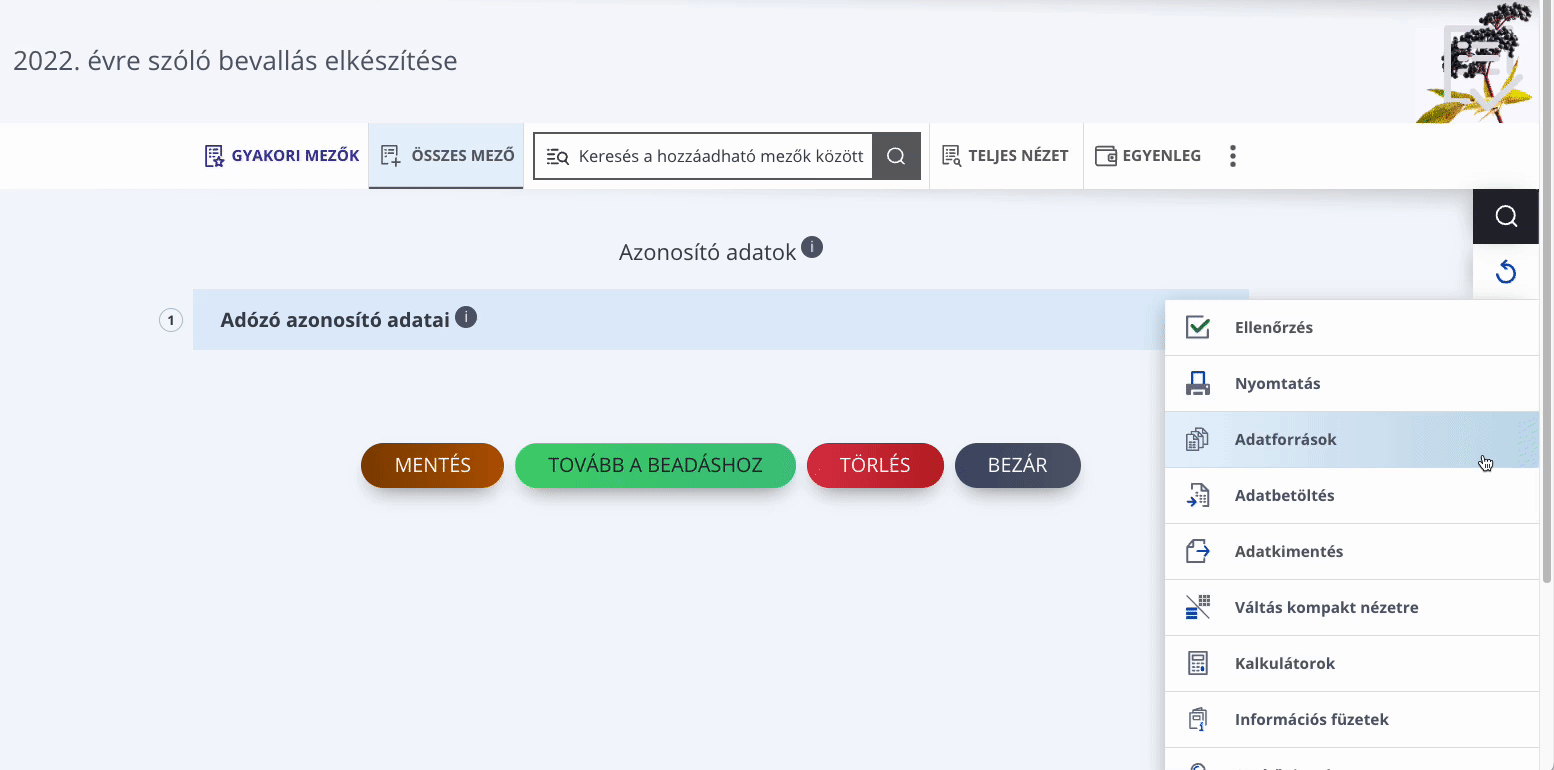Click the Információs füzetek booklet icon
1554x770 pixels.
coord(1198,719)
